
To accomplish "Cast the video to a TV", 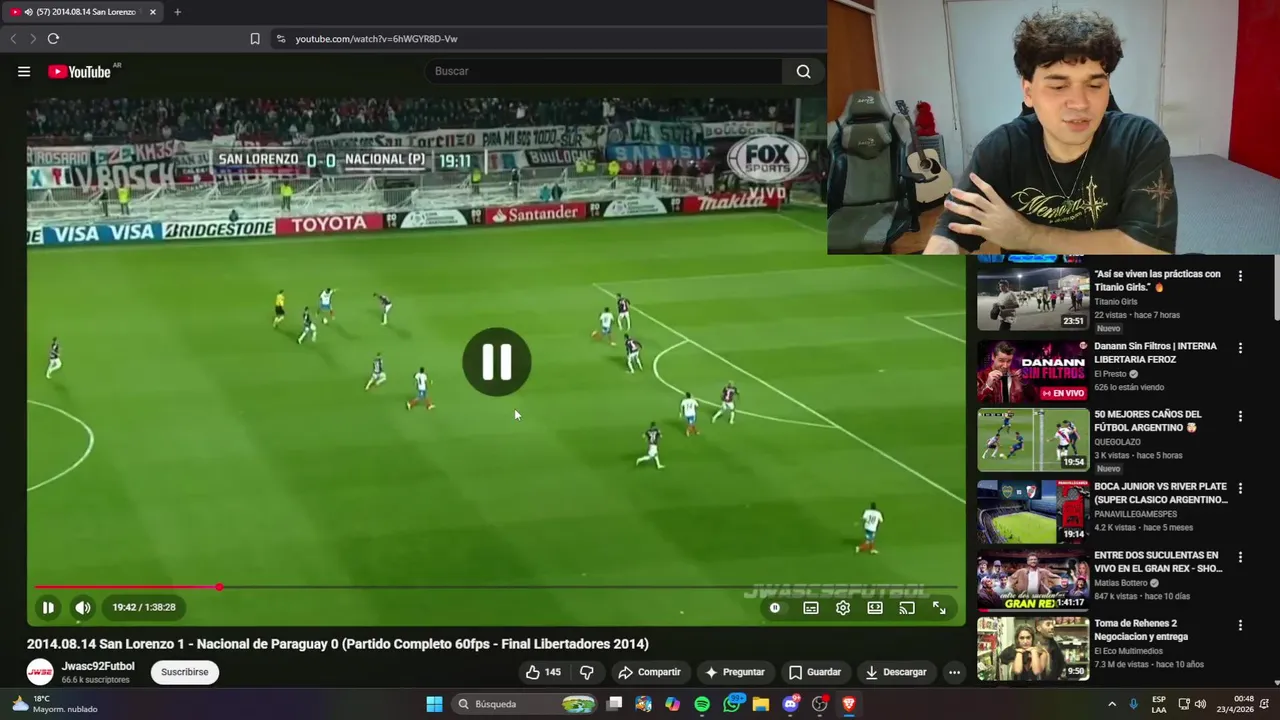I will (907, 607).
